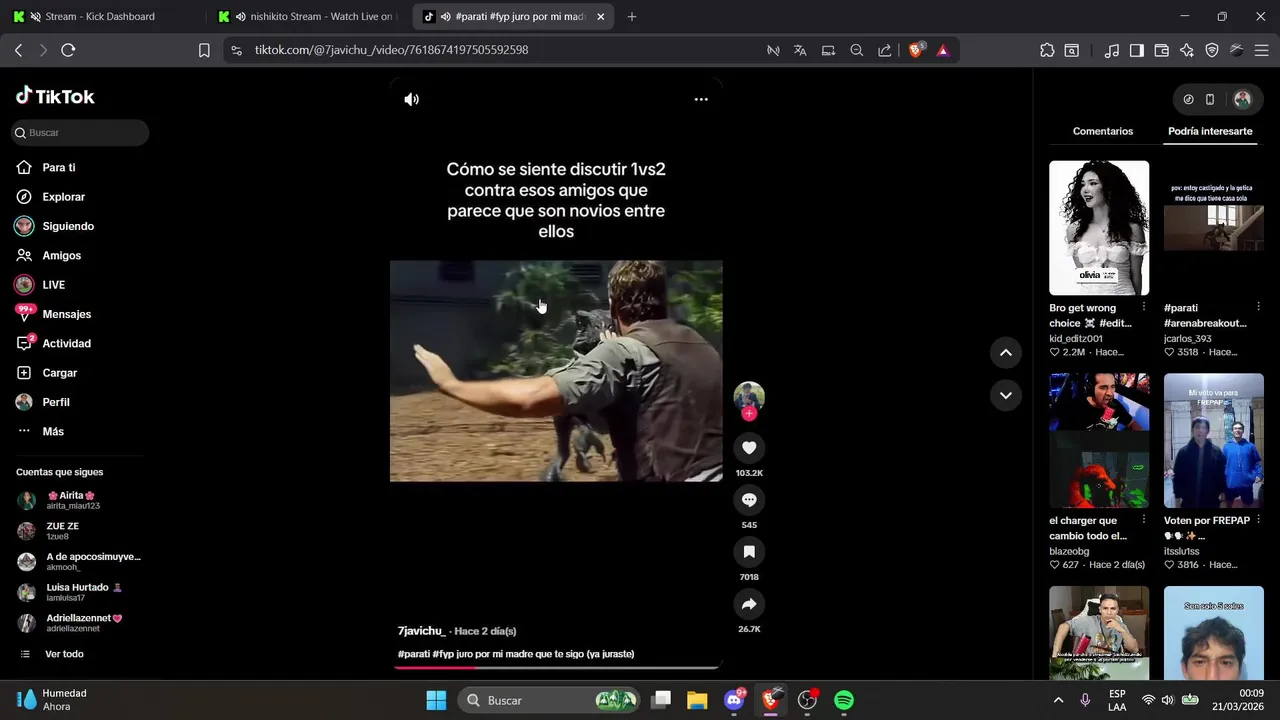This screenshot has width=1280, height=720.
Task: Bookmark this page in the browser
Action: tap(204, 50)
